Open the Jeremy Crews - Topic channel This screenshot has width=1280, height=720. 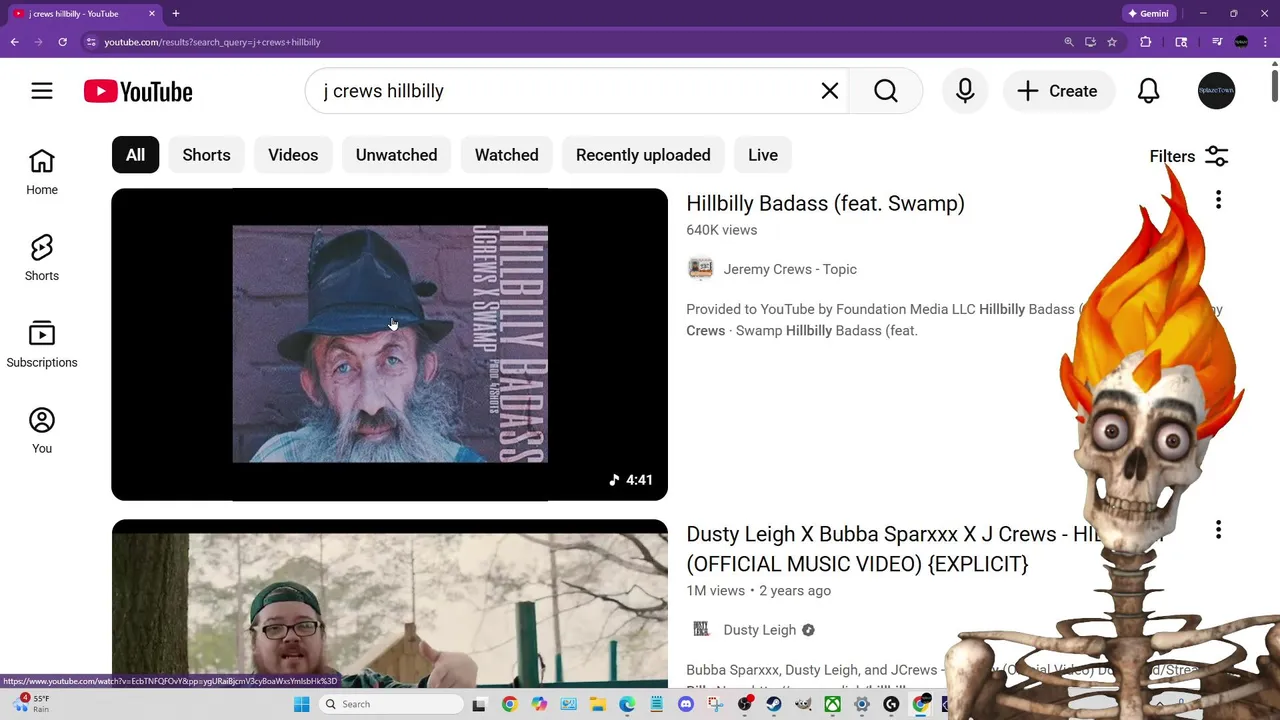point(790,269)
